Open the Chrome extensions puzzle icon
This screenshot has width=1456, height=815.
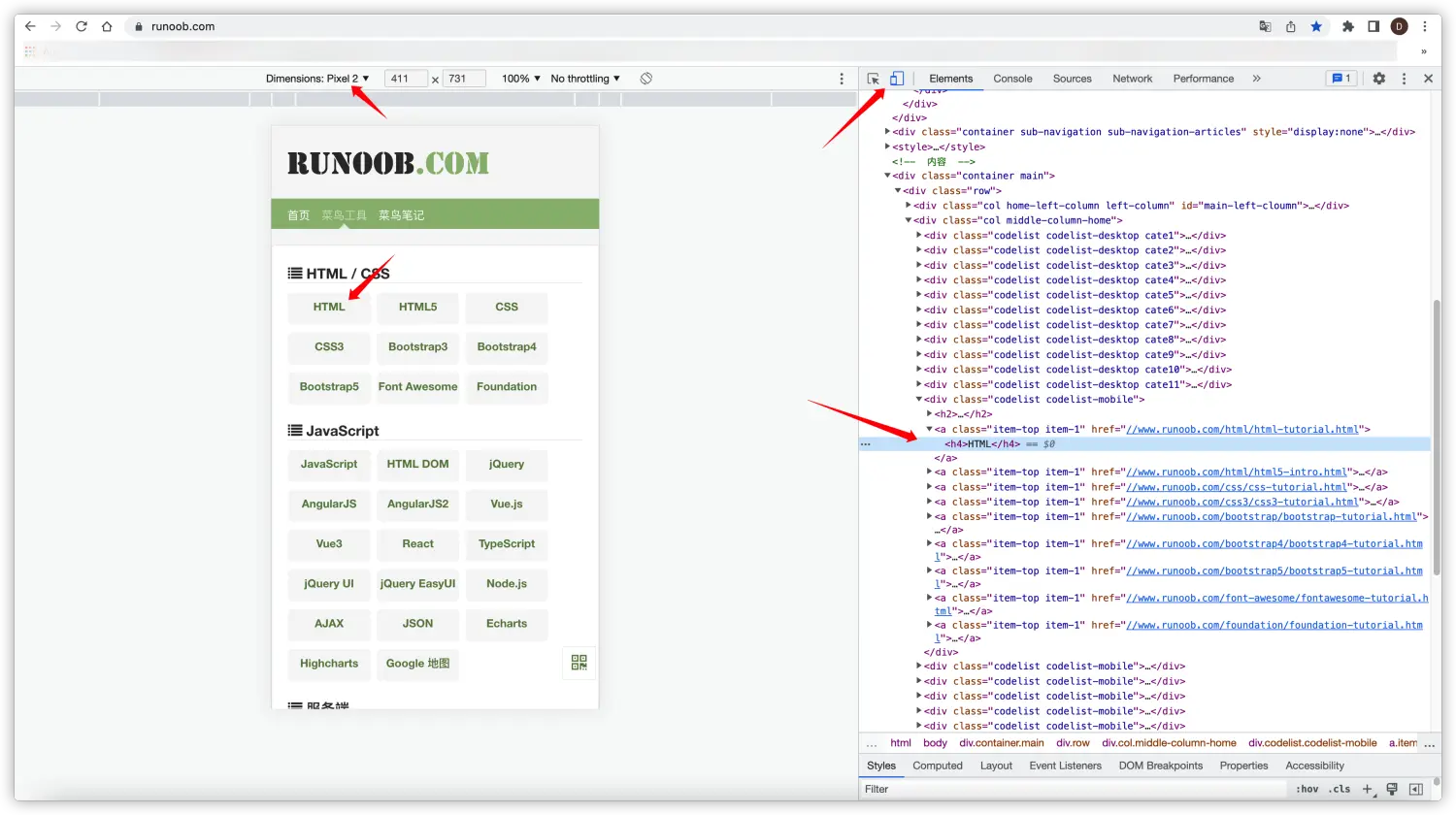coord(1347,27)
